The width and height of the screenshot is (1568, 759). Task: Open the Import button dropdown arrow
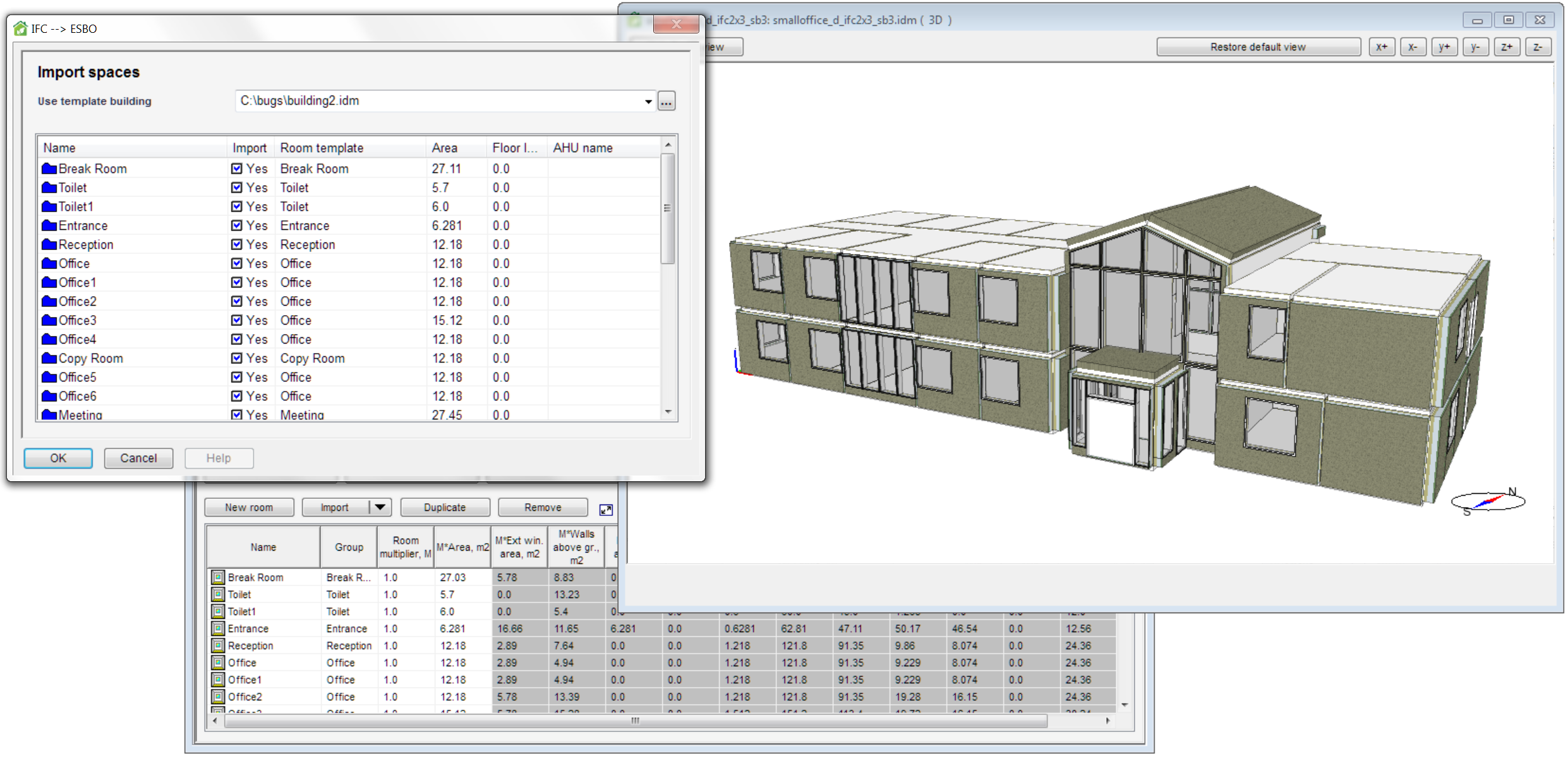380,507
